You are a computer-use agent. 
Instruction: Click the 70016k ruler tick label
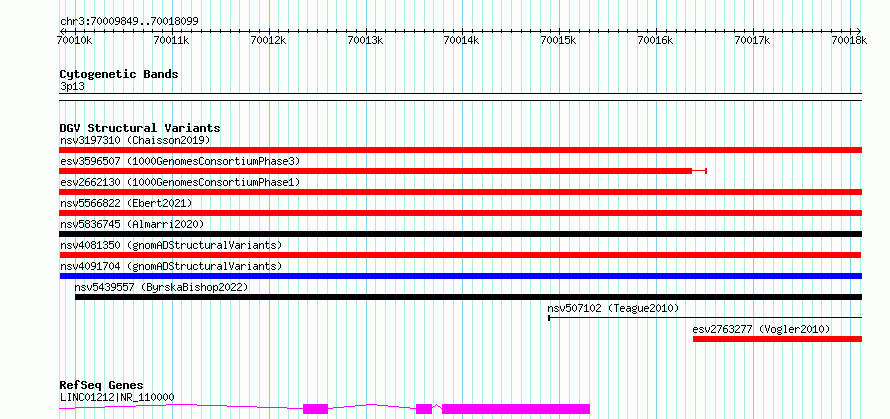[657, 40]
